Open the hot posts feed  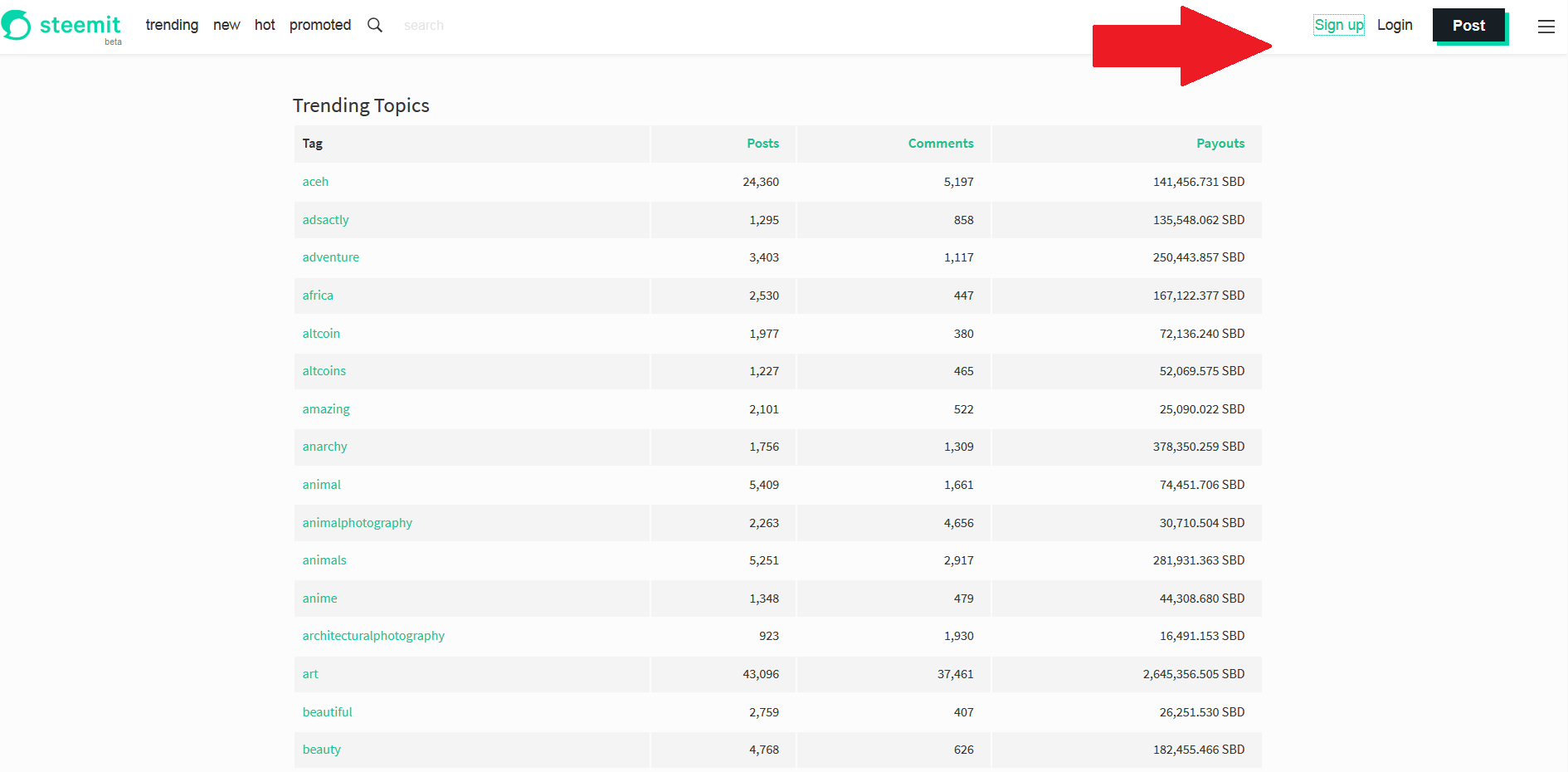pos(265,25)
